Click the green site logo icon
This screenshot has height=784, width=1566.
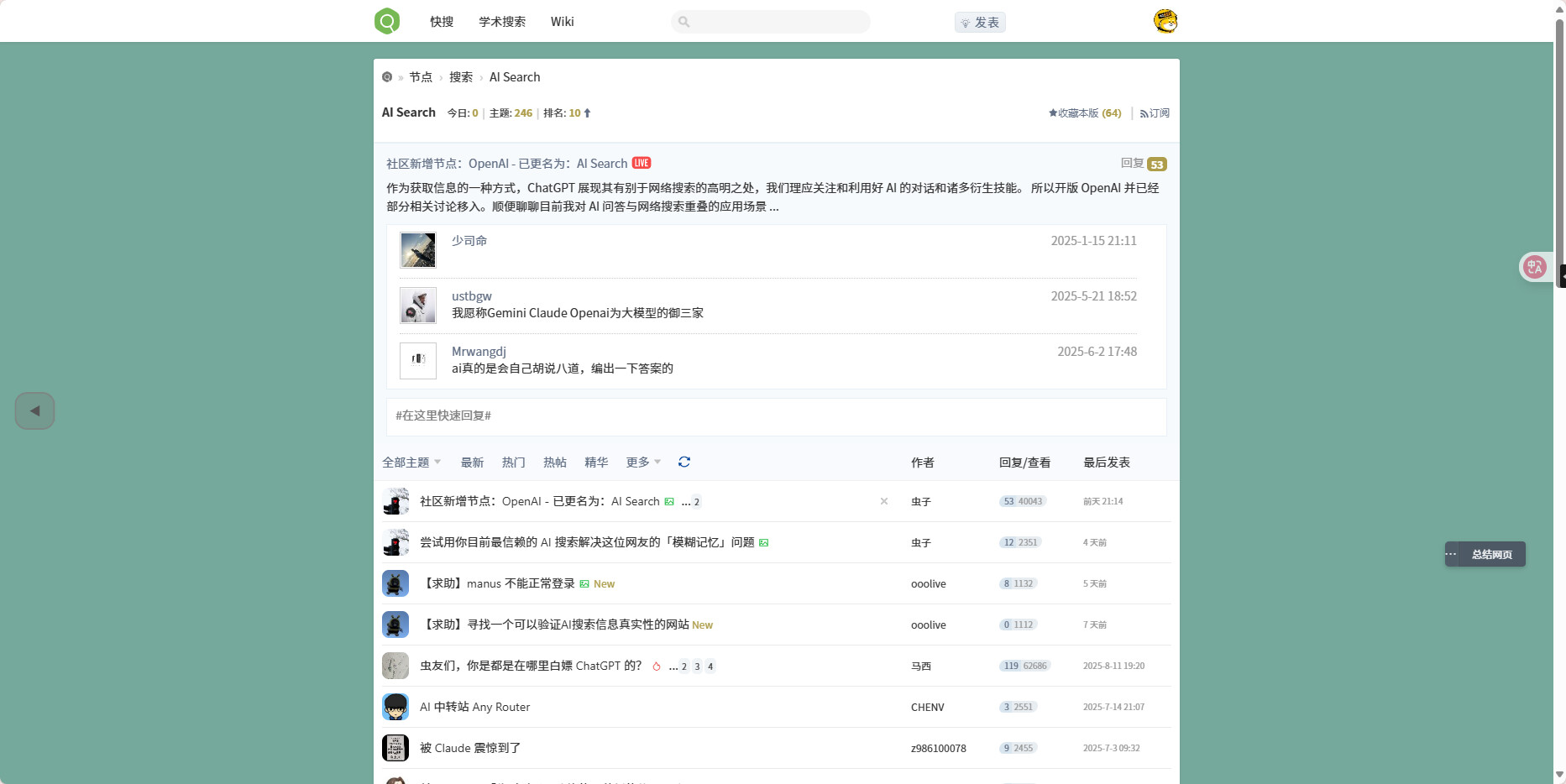click(387, 21)
